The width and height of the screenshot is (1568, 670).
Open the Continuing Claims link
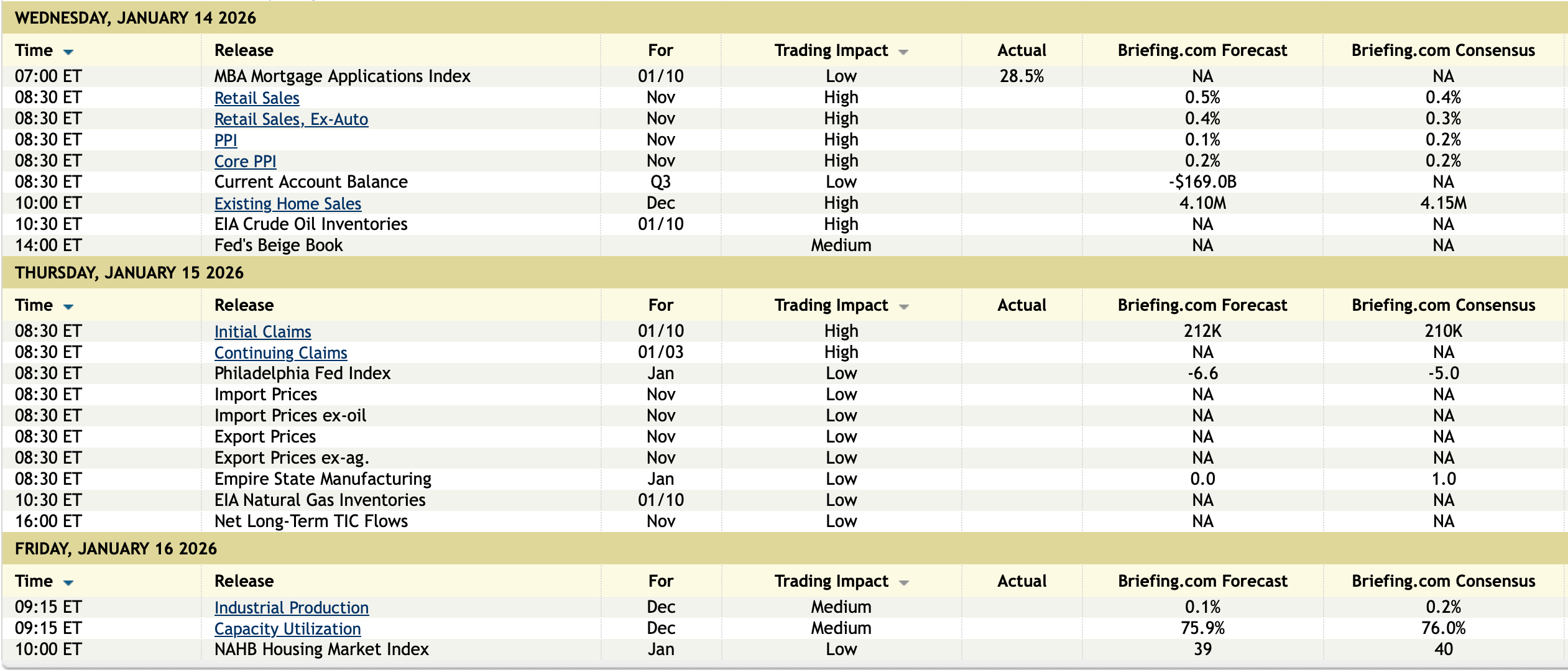click(280, 353)
